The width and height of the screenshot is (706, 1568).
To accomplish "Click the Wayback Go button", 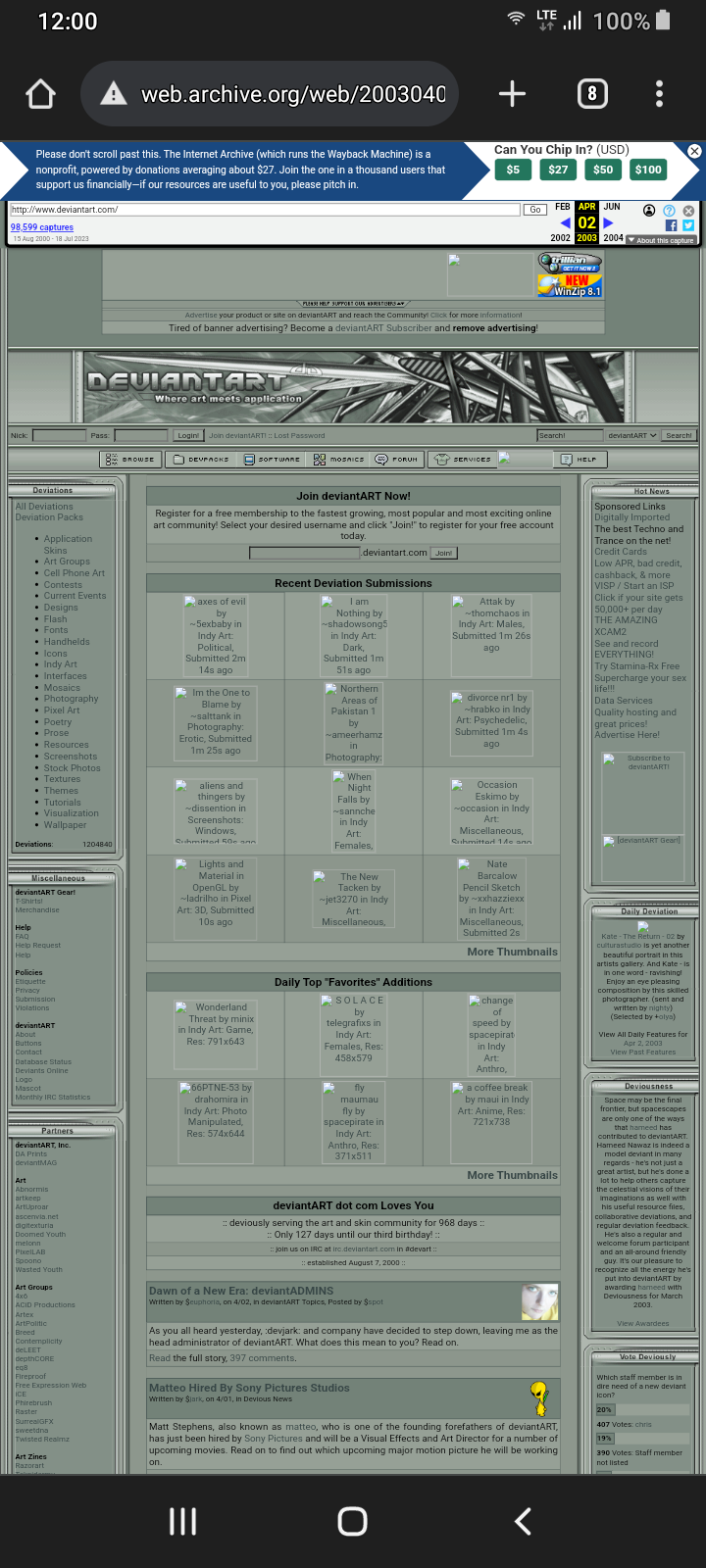I will coord(535,210).
